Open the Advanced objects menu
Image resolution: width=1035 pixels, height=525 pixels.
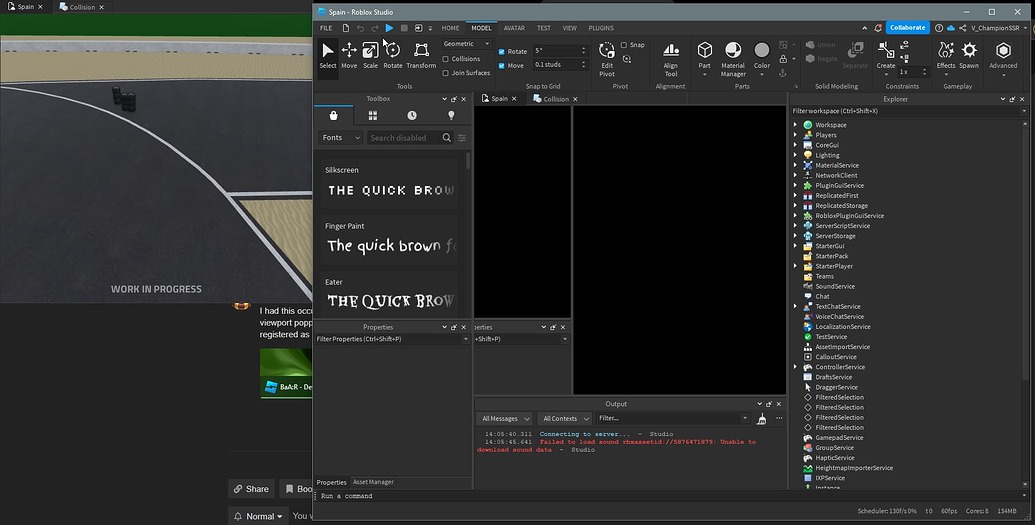(1003, 58)
